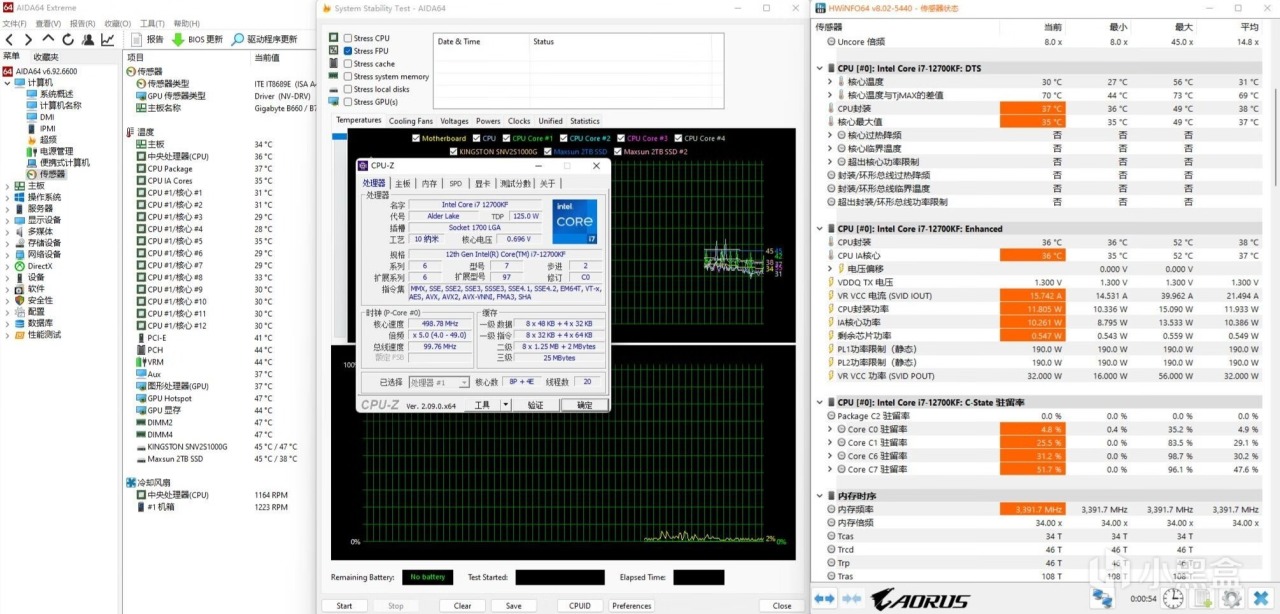Viewport: 1280px width, 614px height.
Task: Close HWiNFO sensors with blue X icon
Action: [x=1259, y=598]
